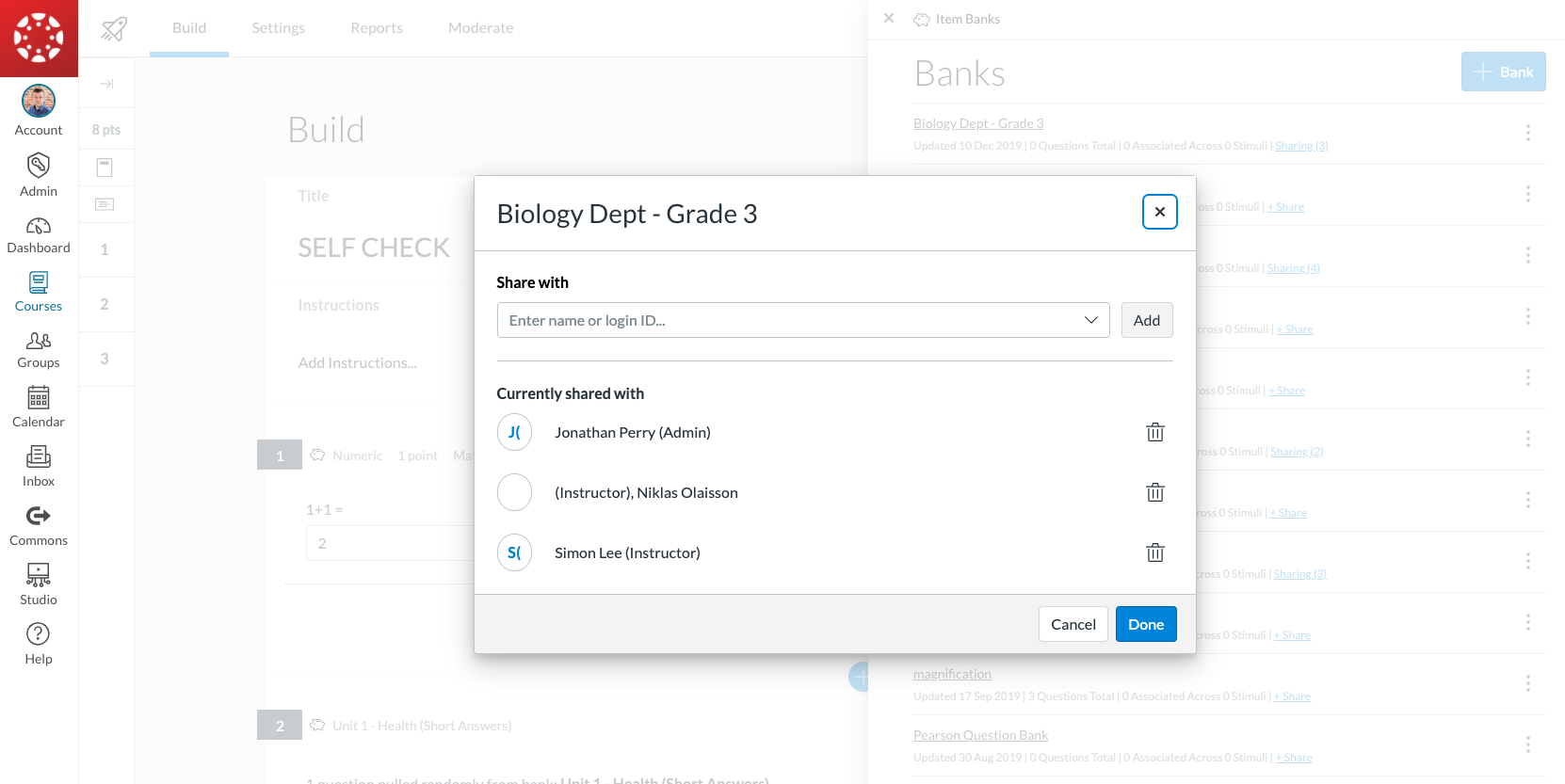Go to Admin in sidebar
This screenshot has width=1565, height=784.
tap(39, 175)
